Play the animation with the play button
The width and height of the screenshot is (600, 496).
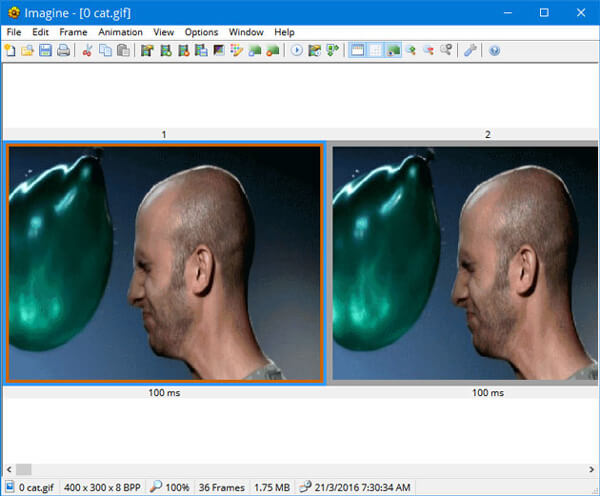click(297, 50)
